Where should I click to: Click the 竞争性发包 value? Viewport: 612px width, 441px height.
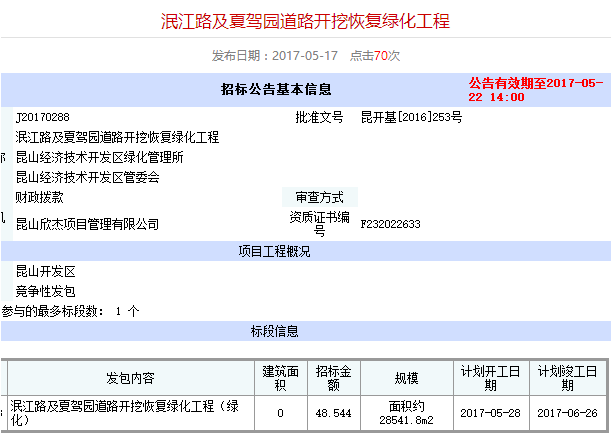pos(45,291)
